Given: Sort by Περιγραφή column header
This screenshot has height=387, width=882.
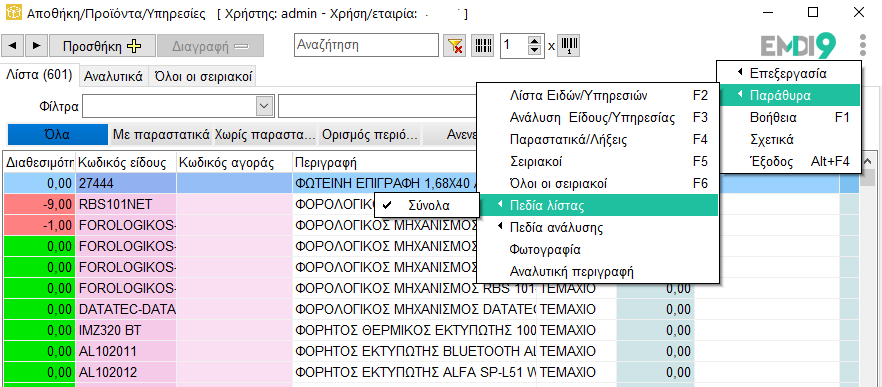Looking at the screenshot, I should 384,163.
